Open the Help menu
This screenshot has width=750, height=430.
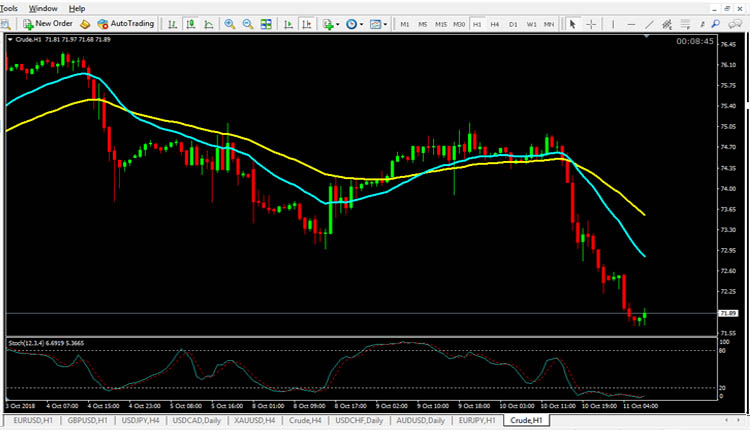pos(77,9)
